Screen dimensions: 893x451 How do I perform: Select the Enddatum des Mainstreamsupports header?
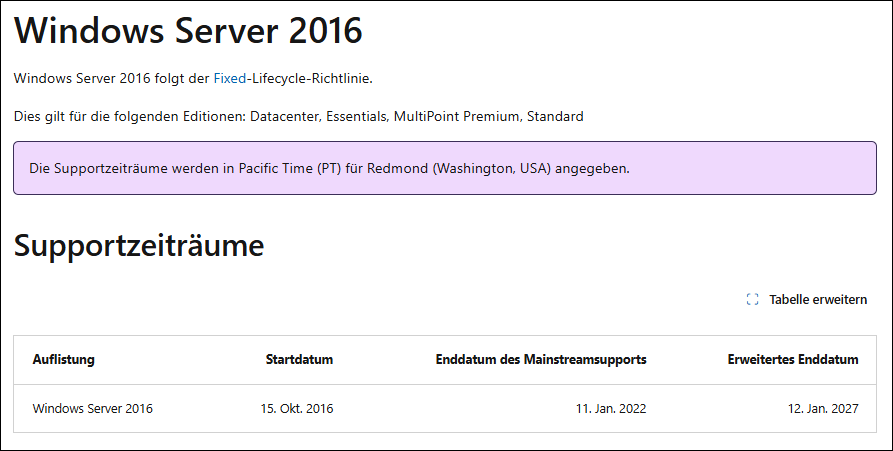pyautogui.click(x=541, y=359)
